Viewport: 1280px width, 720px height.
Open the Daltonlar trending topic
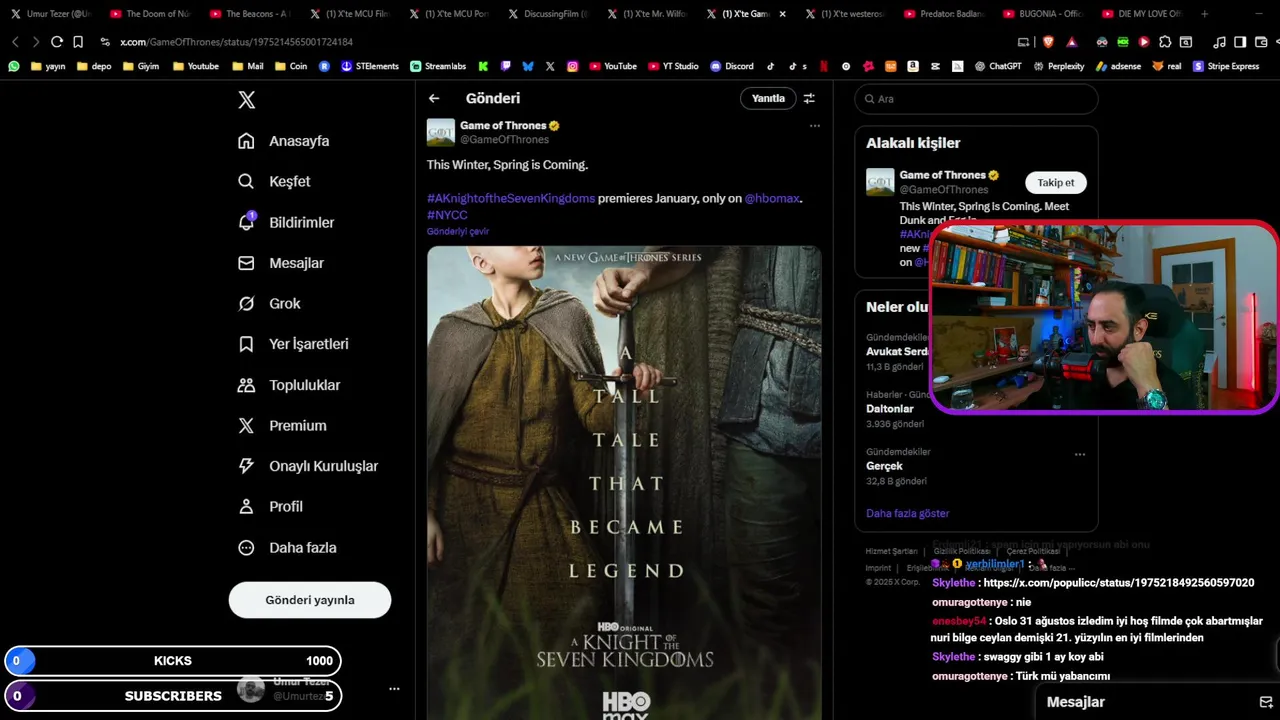pos(890,409)
